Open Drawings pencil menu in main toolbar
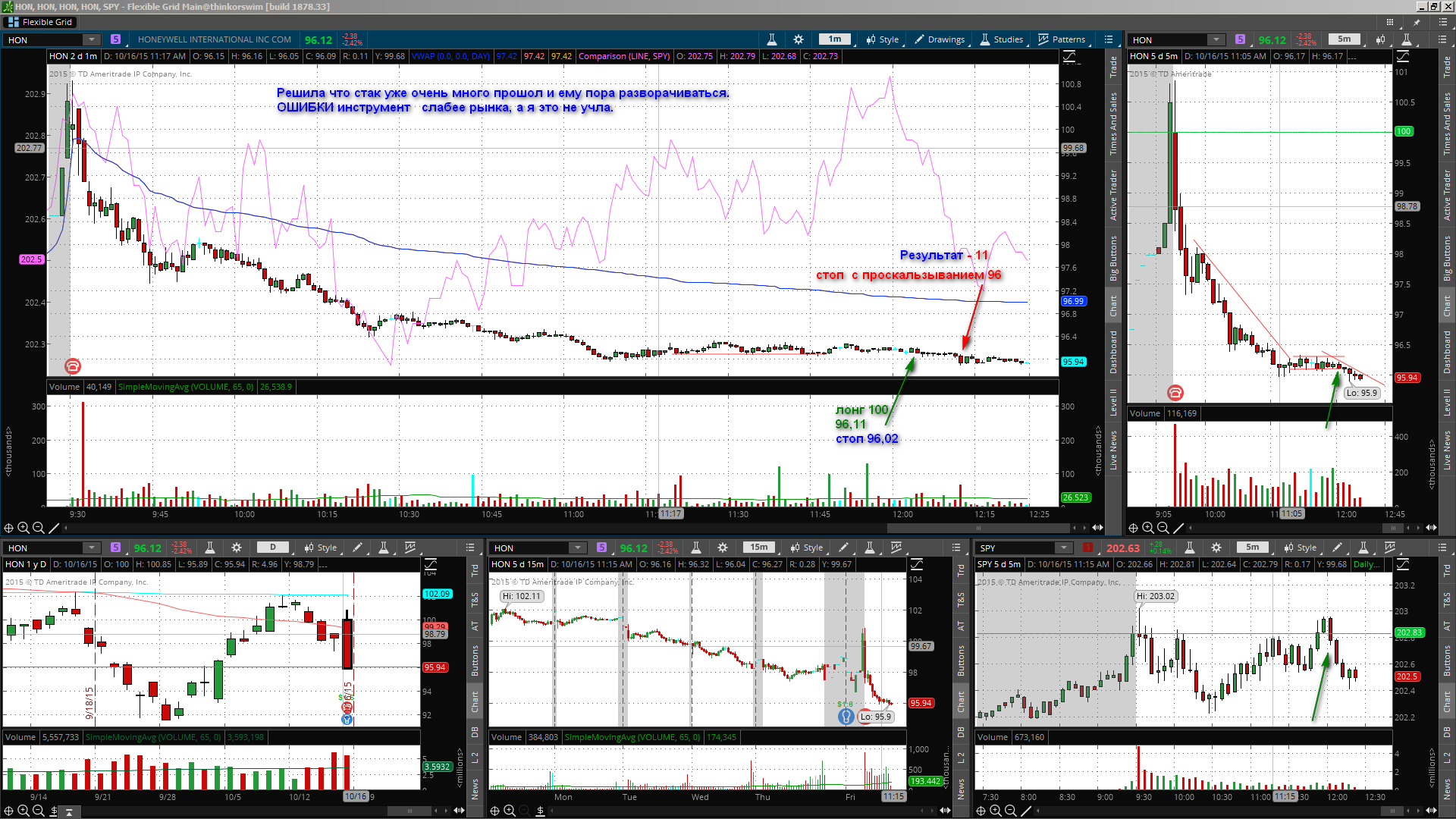1456x819 pixels. click(939, 39)
